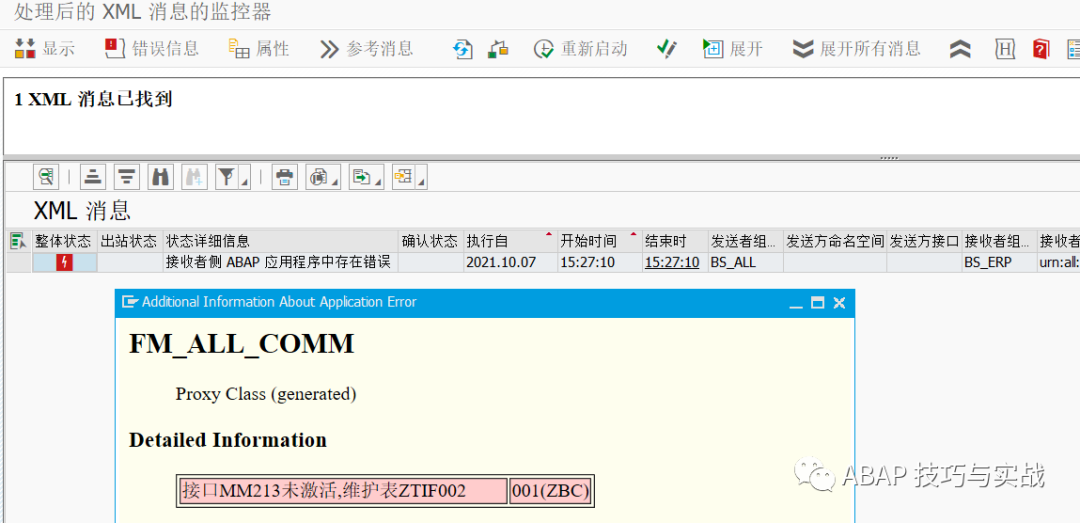Click the print icon in ALV toolbar

point(284,177)
